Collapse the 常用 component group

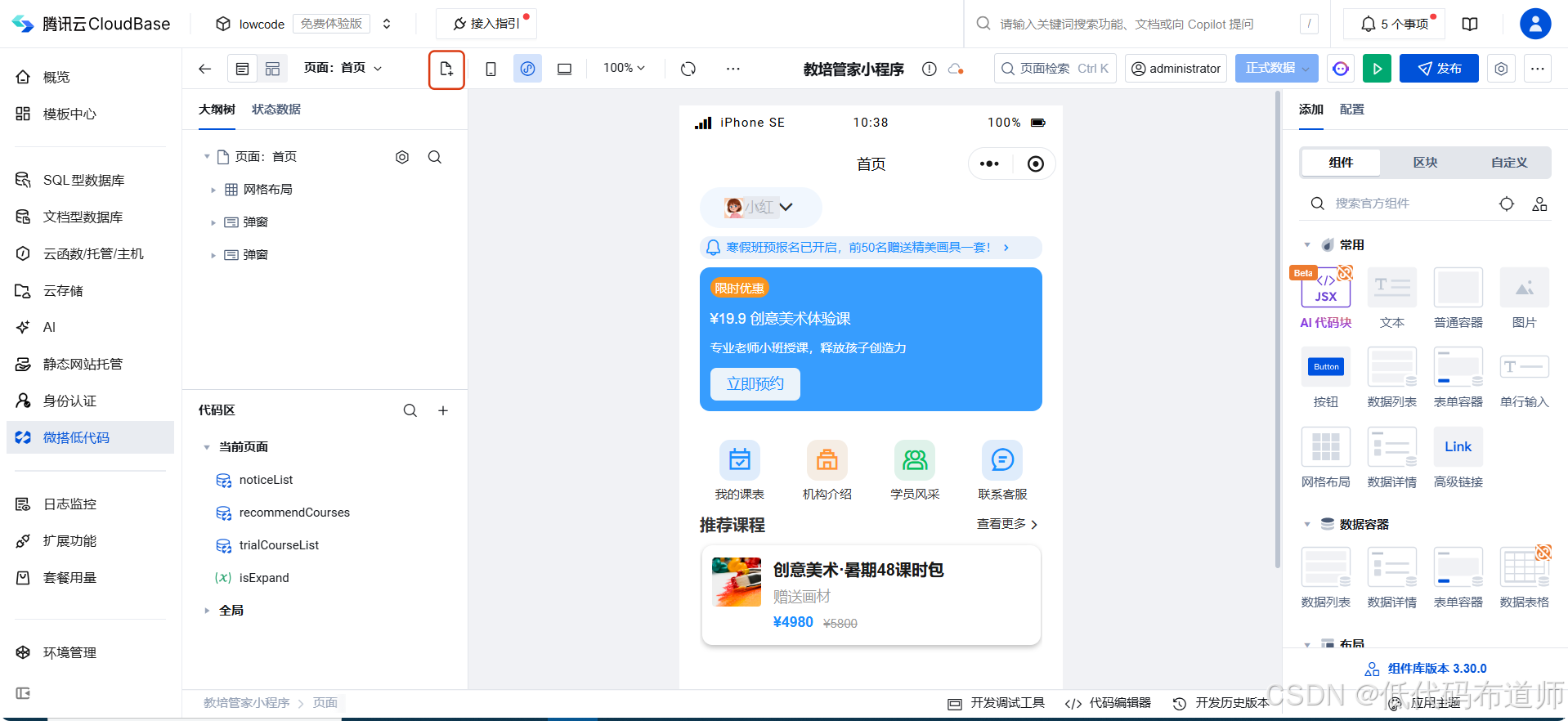click(1307, 245)
